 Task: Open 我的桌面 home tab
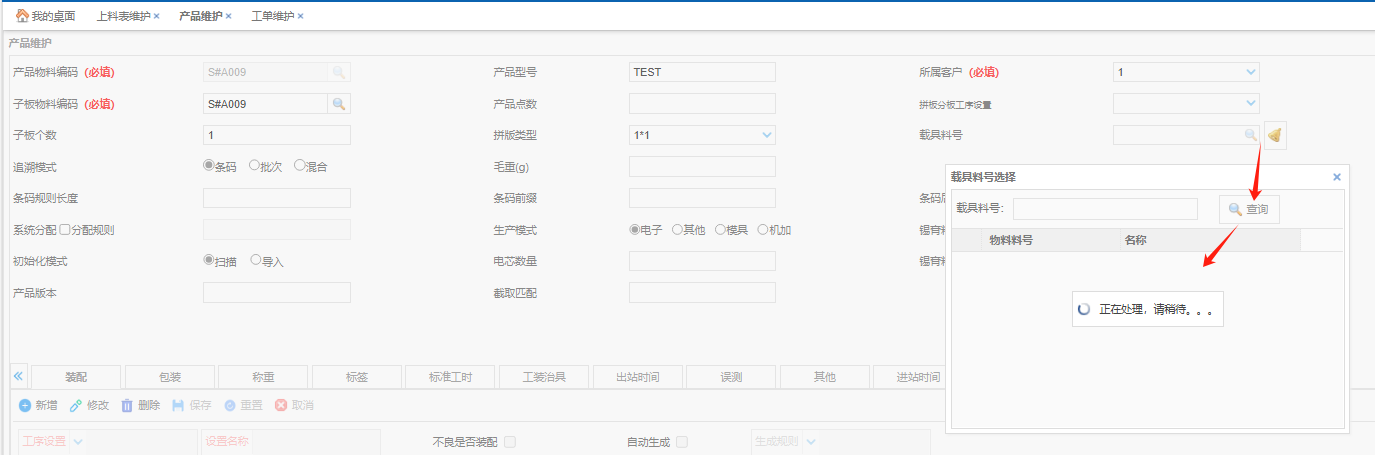pos(45,16)
